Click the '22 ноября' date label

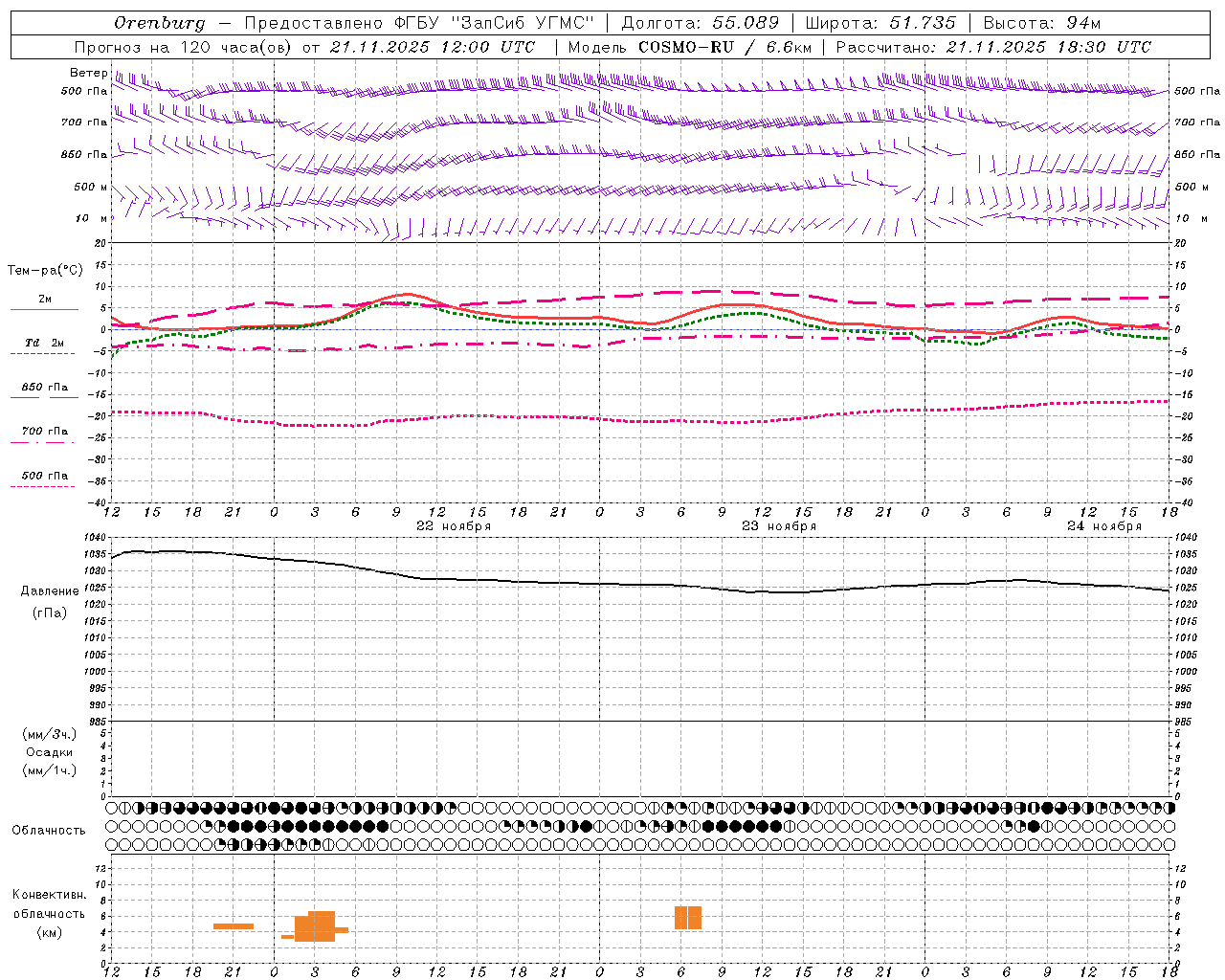(x=453, y=526)
